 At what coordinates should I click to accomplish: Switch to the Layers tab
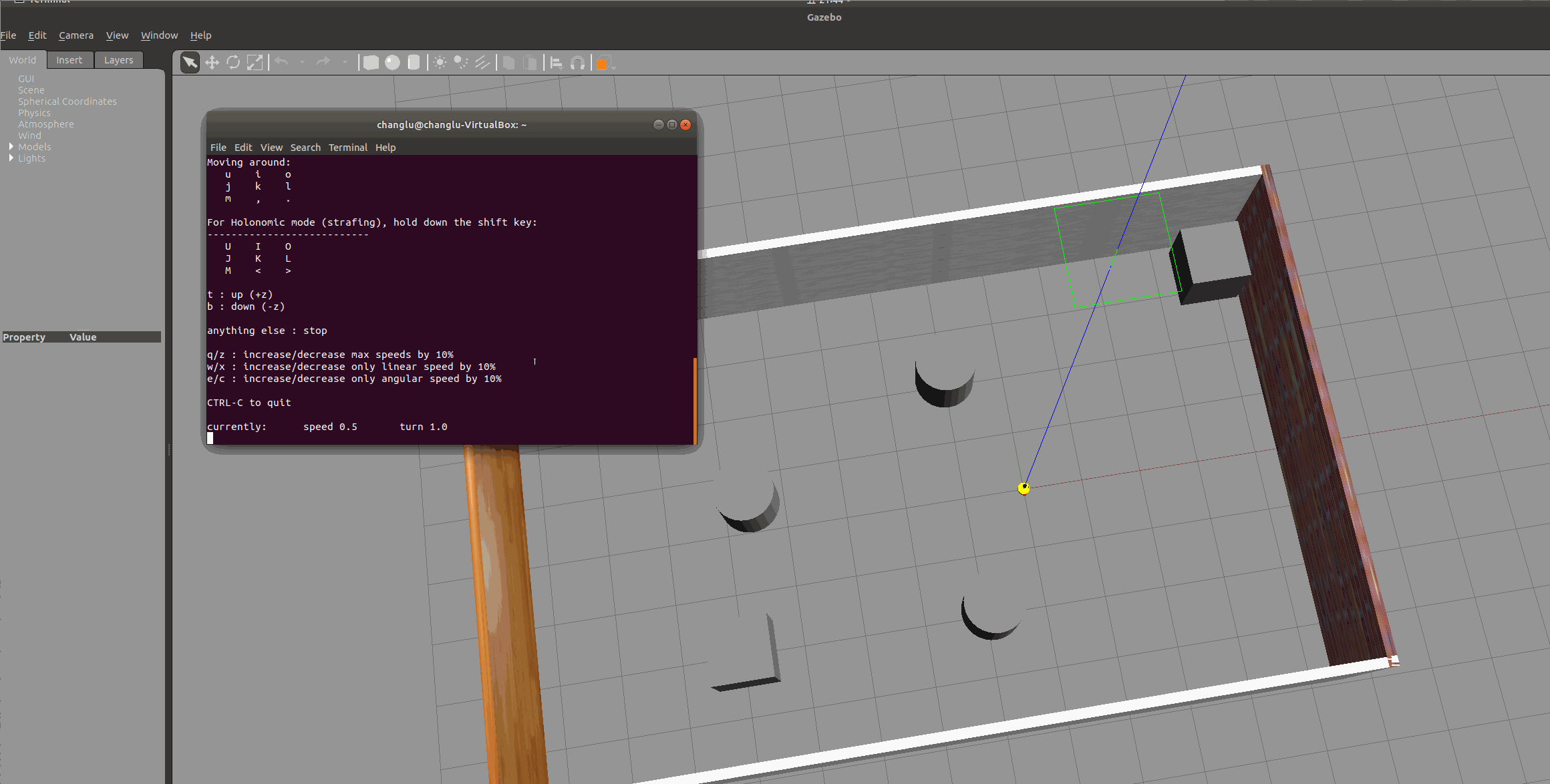(x=119, y=60)
